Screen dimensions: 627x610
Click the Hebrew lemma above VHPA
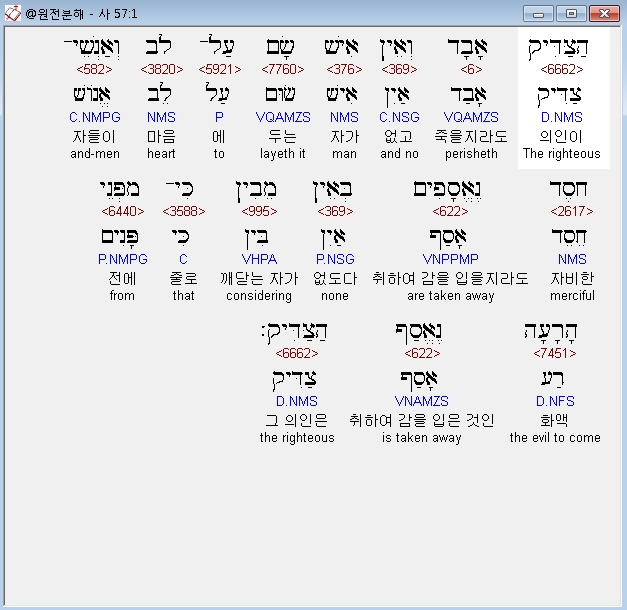(256, 238)
